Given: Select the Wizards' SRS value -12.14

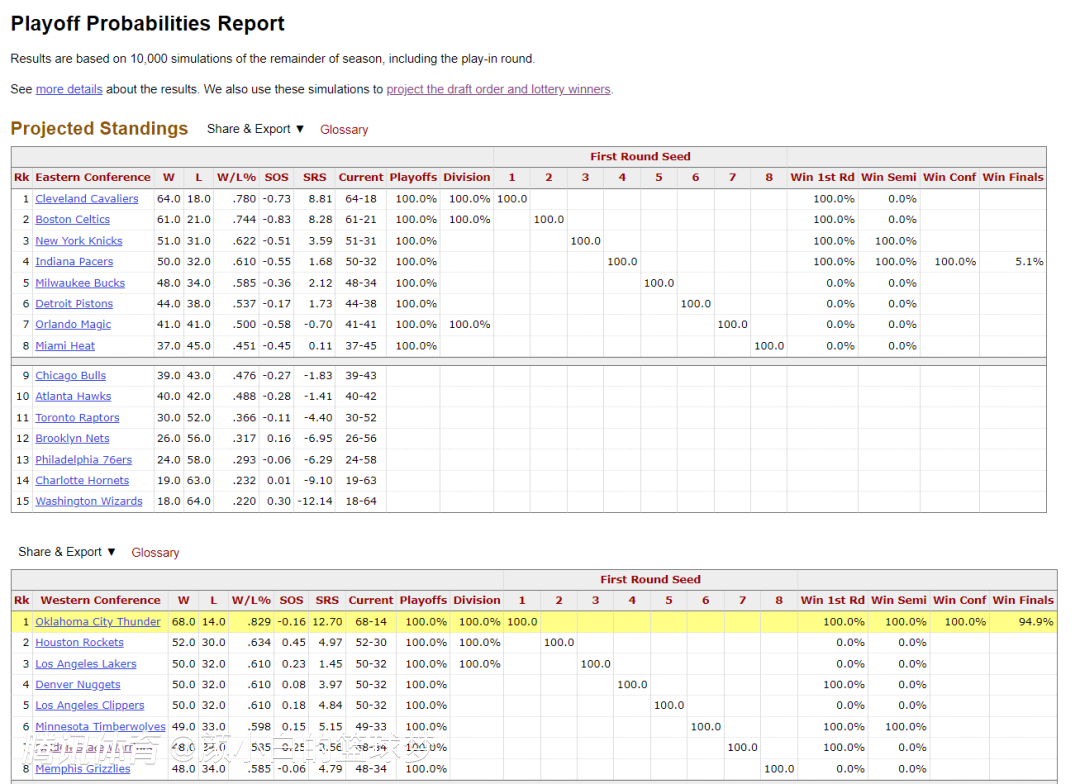Looking at the screenshot, I should 315,501.
